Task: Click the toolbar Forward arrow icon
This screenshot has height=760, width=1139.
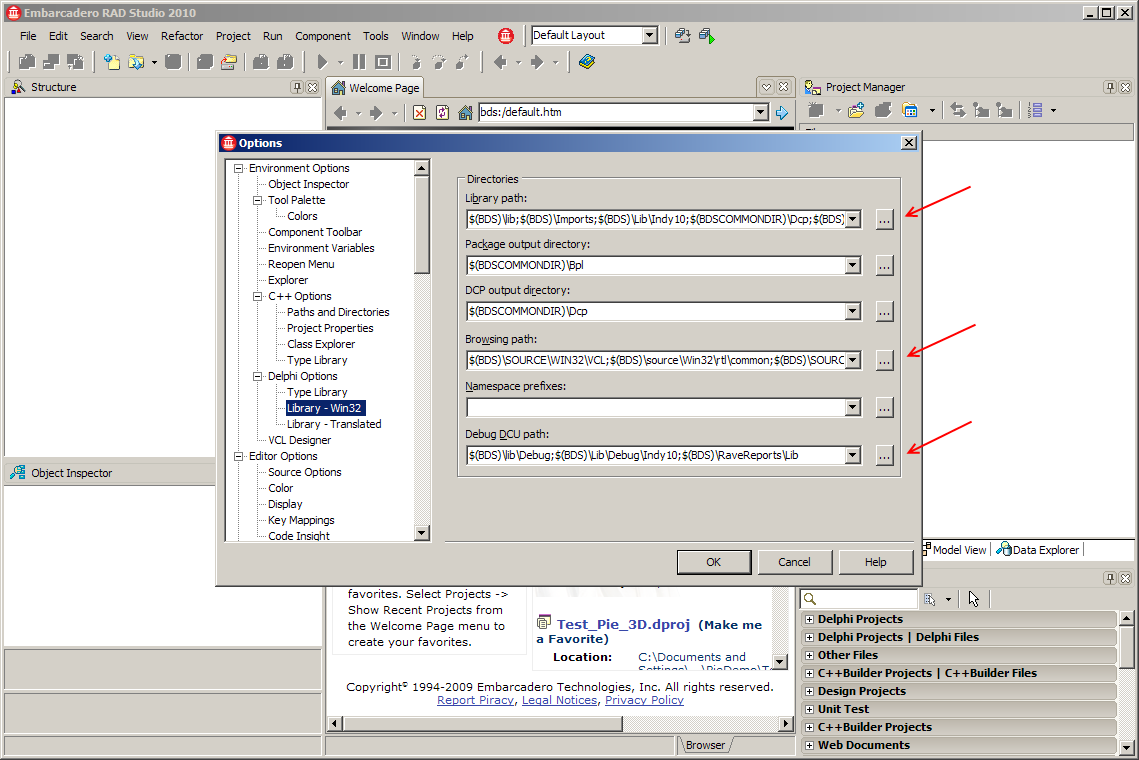Action: pos(537,62)
